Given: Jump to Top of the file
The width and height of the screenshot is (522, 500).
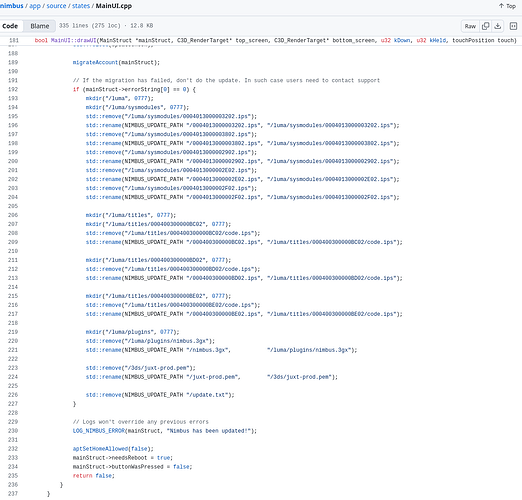Looking at the screenshot, I should click(x=507, y=6).
